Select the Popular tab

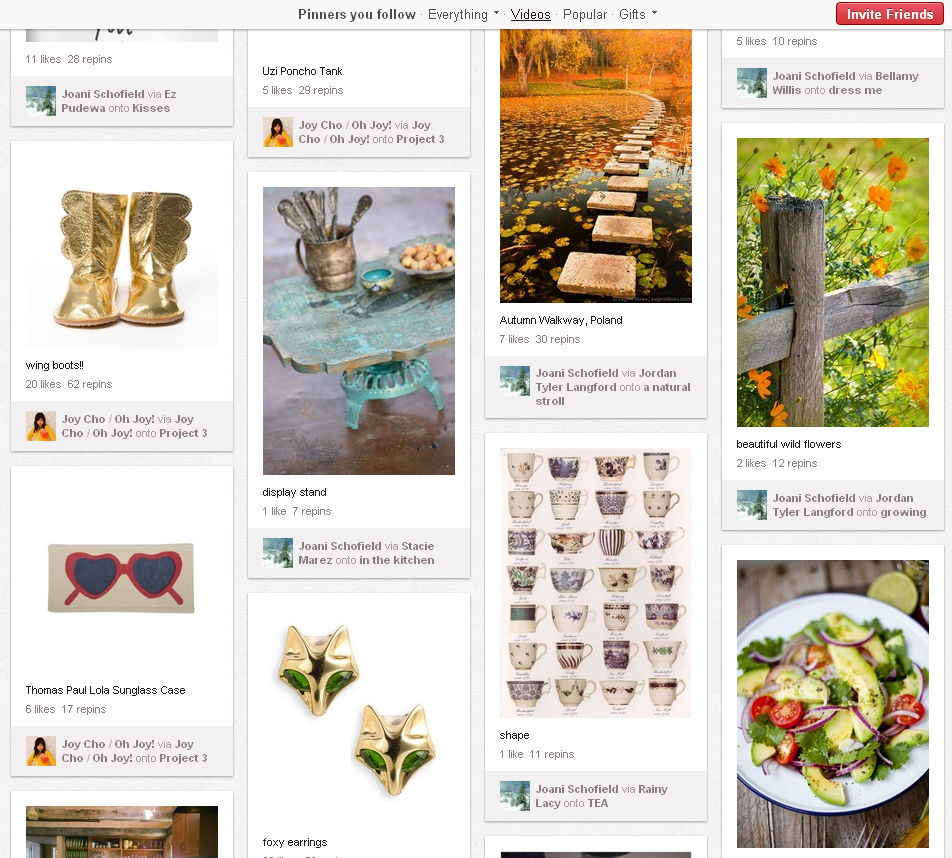click(x=585, y=14)
